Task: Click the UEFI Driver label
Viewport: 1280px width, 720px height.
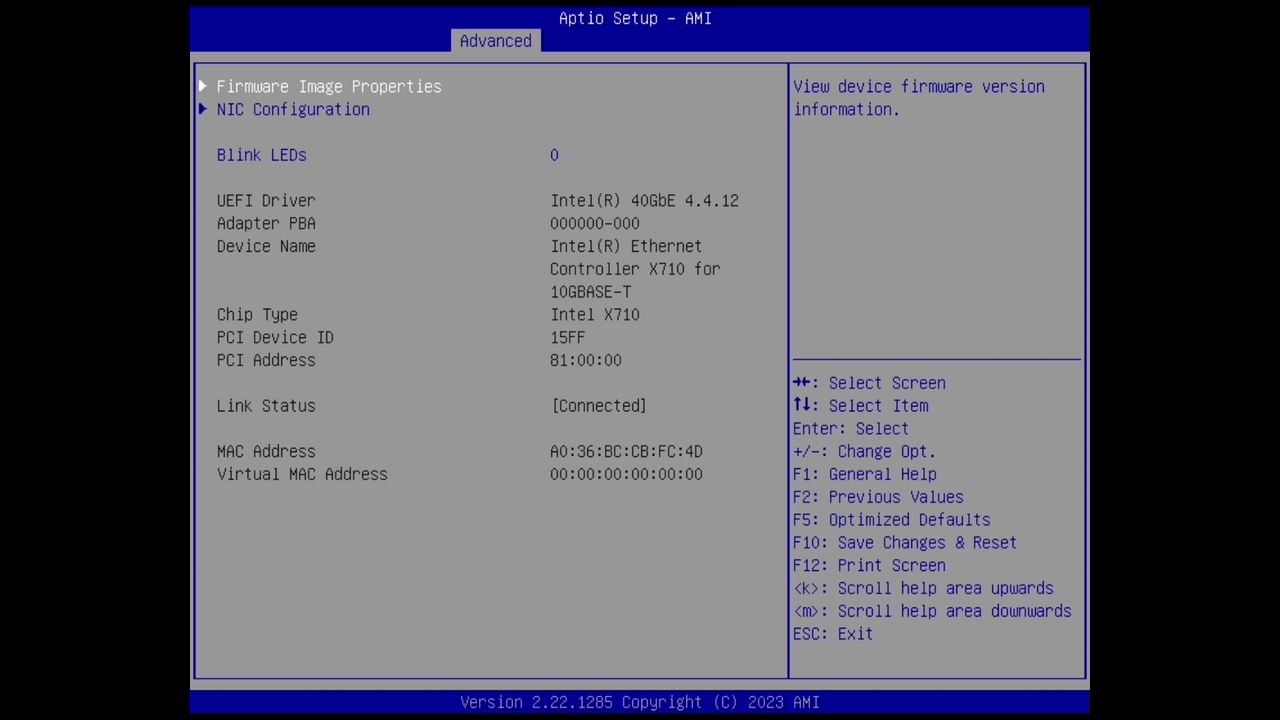Action: pyautogui.click(x=266, y=201)
